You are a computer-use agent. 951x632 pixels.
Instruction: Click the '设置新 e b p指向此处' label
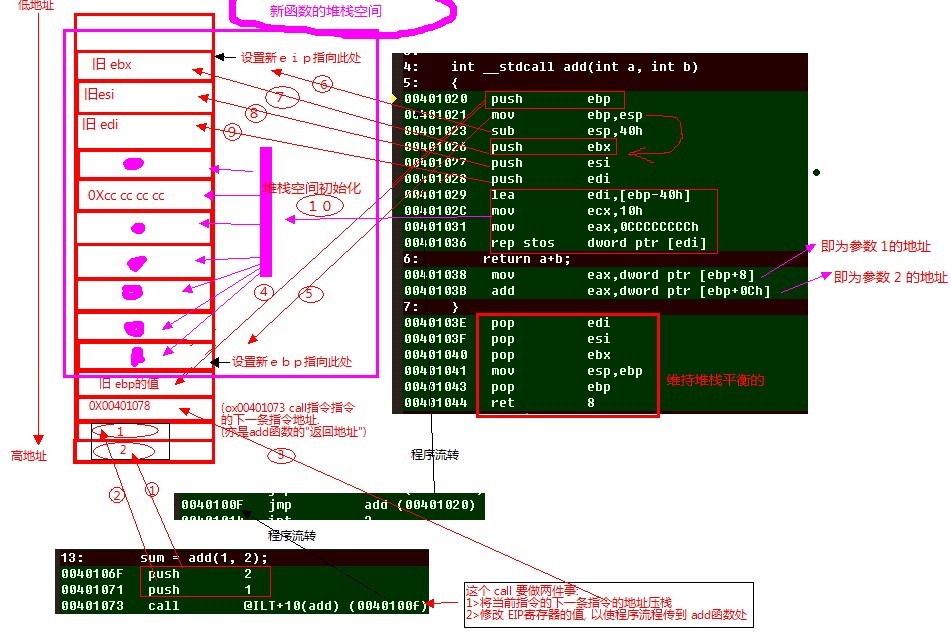point(292,361)
